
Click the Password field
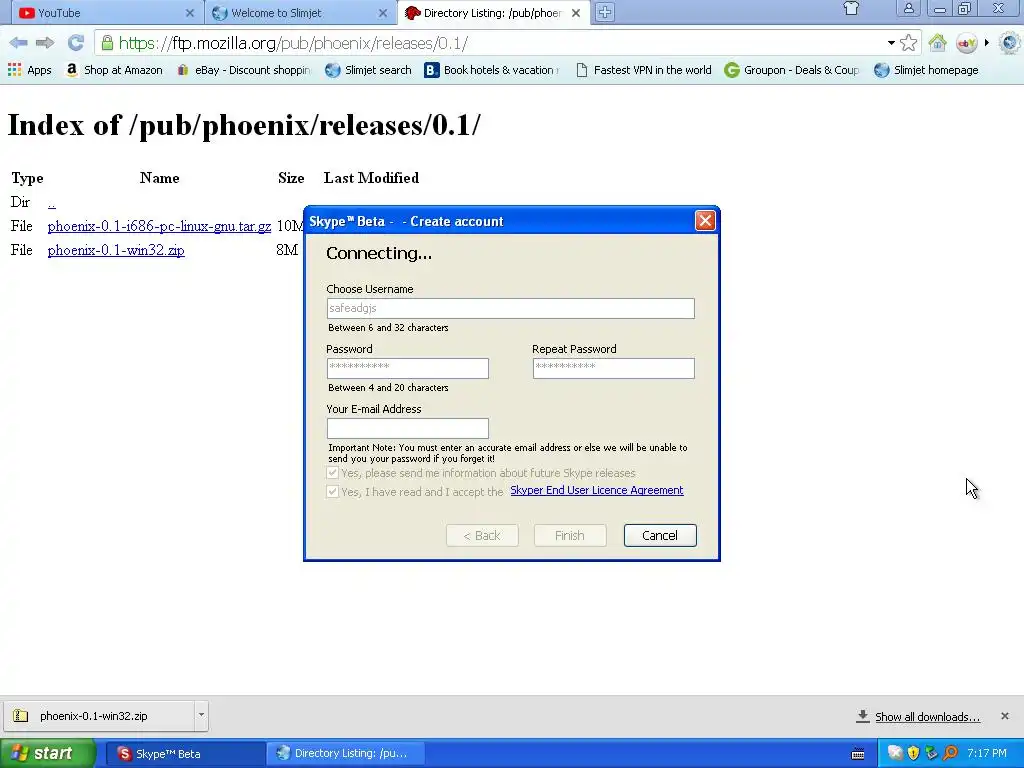408,368
